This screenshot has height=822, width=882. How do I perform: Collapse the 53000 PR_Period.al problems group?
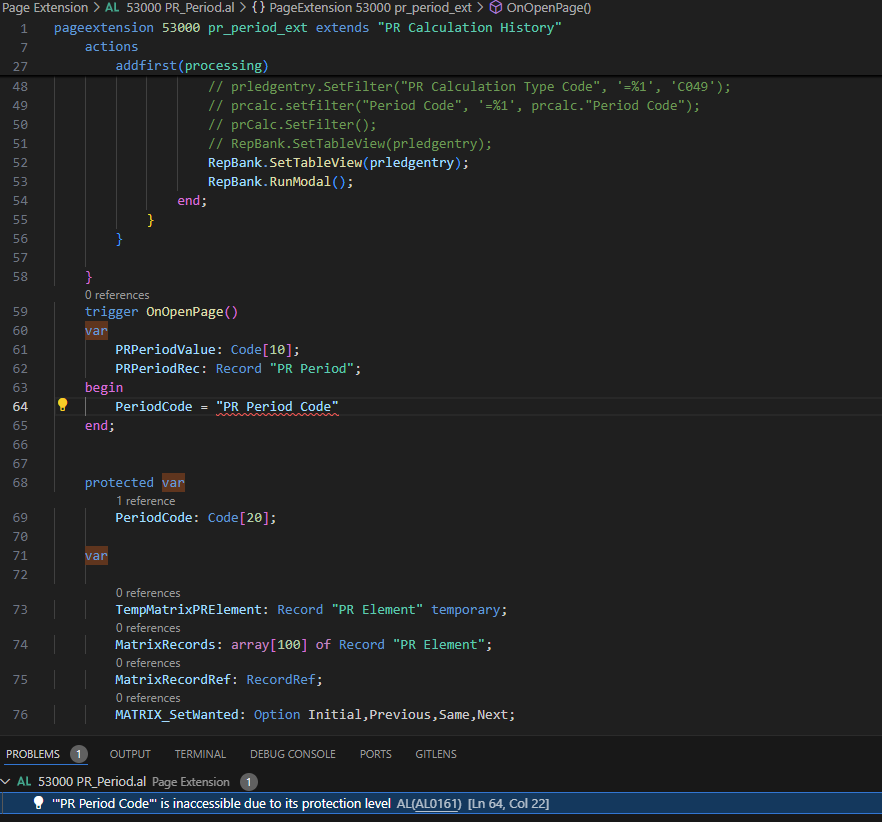click(x=6, y=781)
